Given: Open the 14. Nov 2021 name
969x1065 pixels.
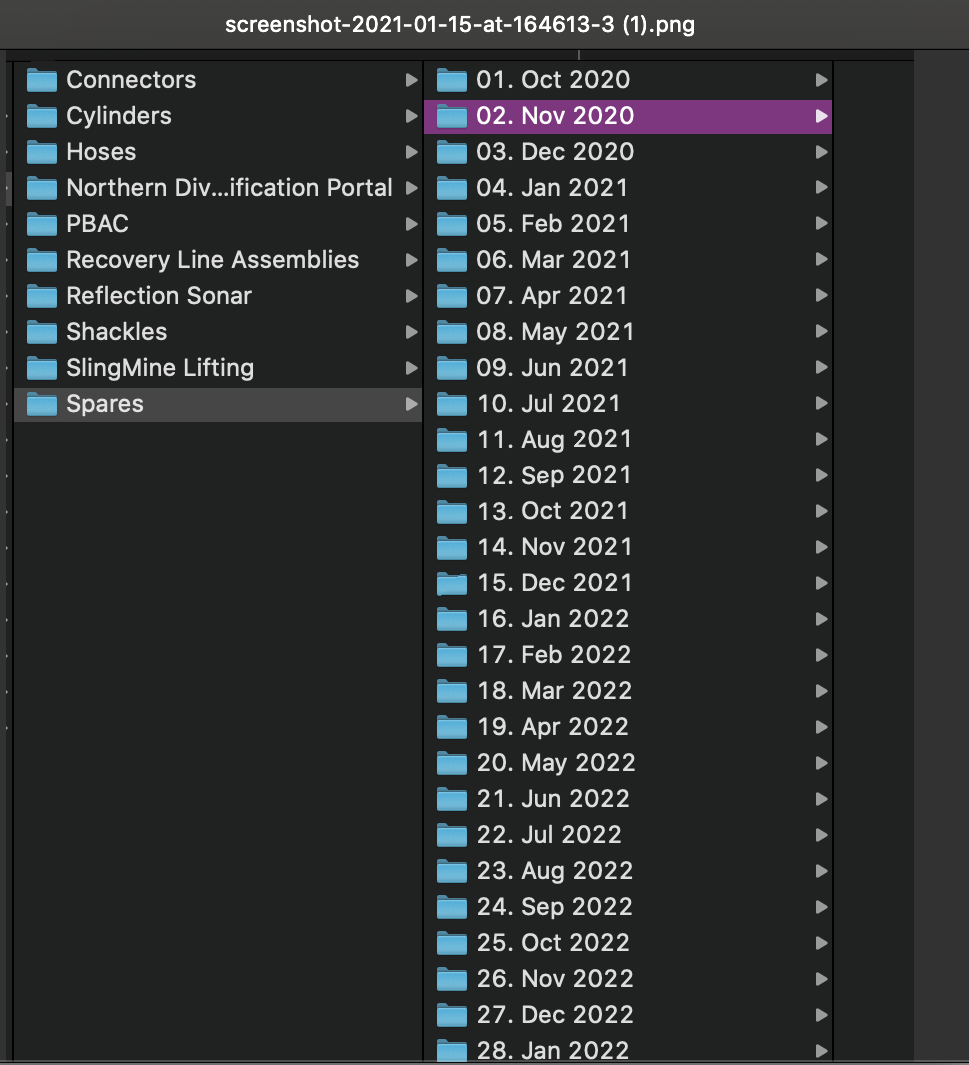Looking at the screenshot, I should [x=554, y=547].
